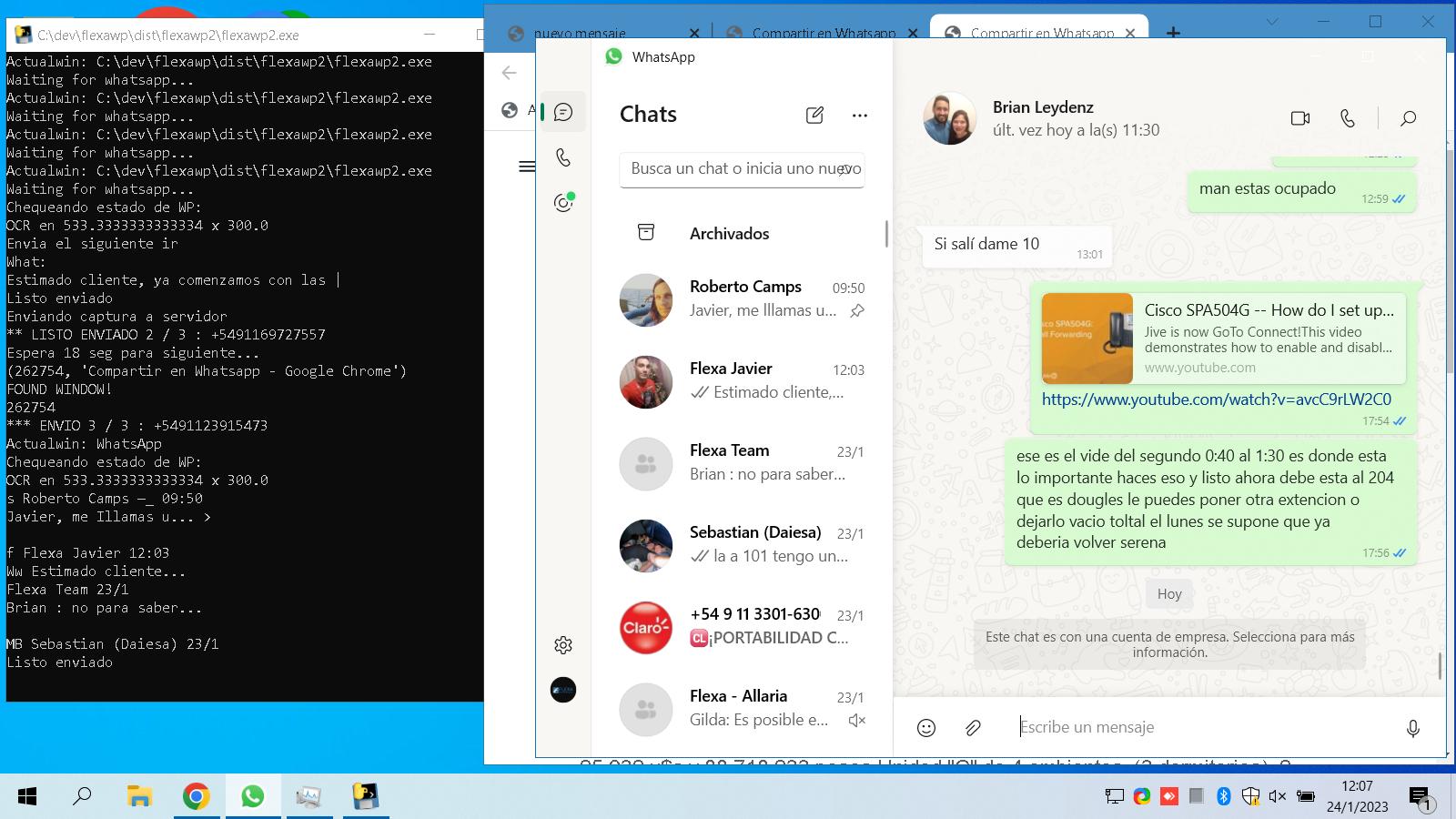Open a new Chrome tab
This screenshot has width=1456, height=819.
pos(1174,34)
